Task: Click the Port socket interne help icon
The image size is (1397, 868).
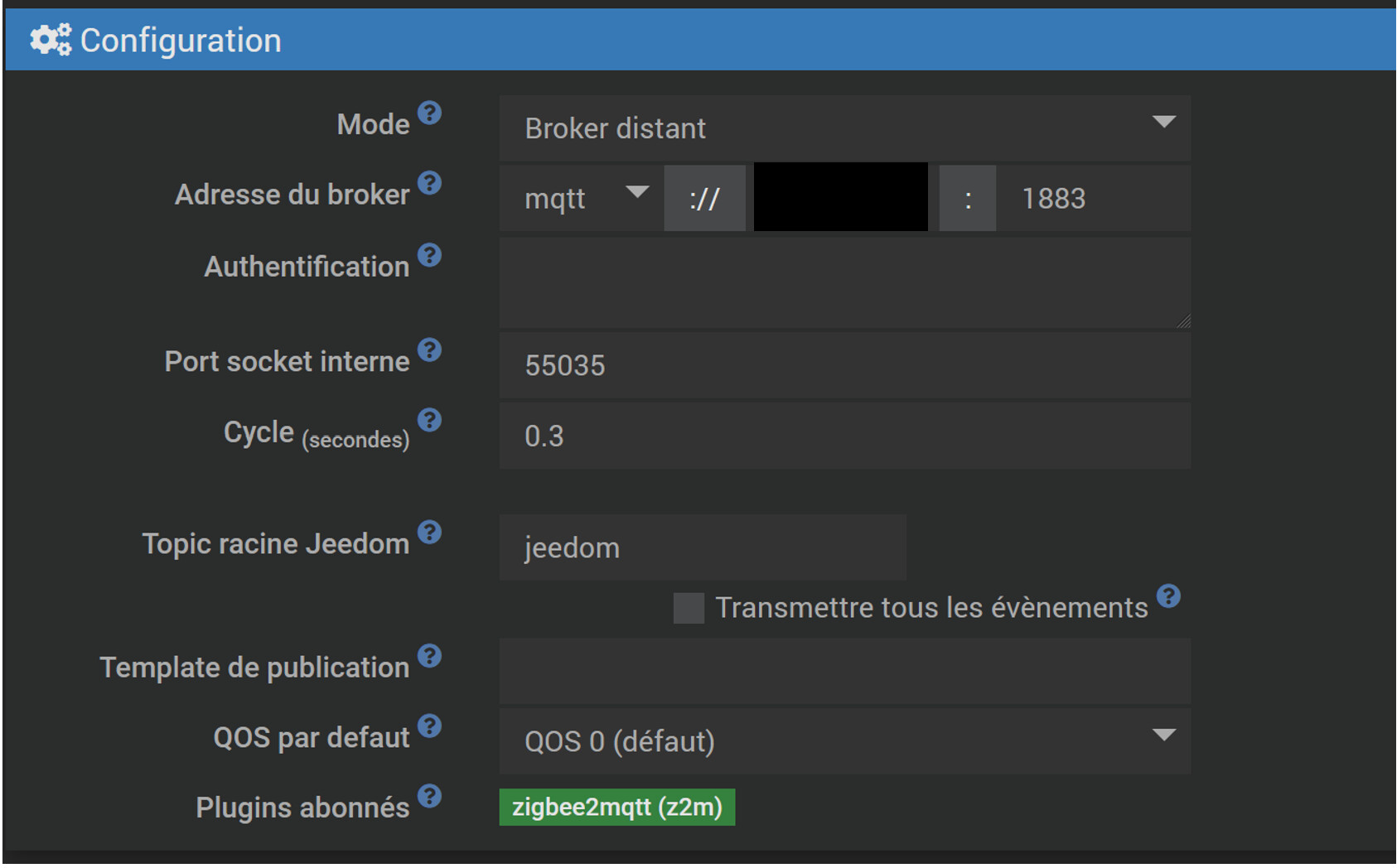Action: pos(430,350)
